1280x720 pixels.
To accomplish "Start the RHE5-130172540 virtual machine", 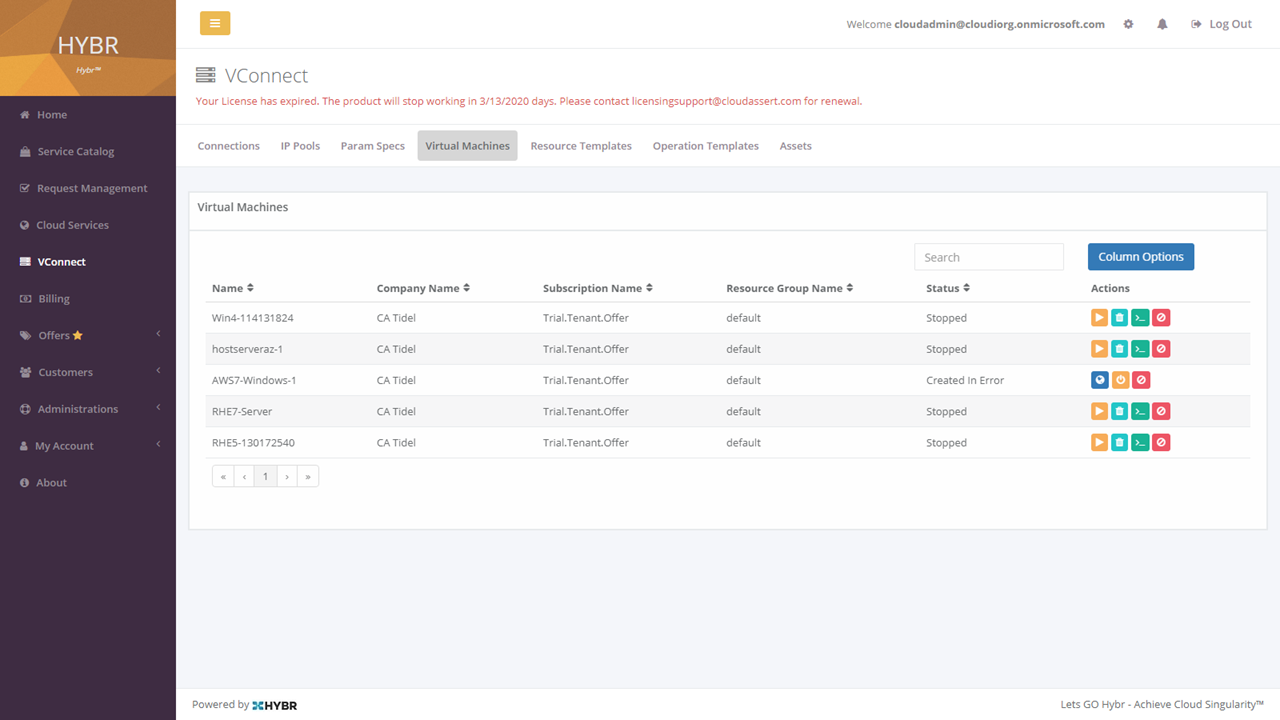I will point(1099,442).
